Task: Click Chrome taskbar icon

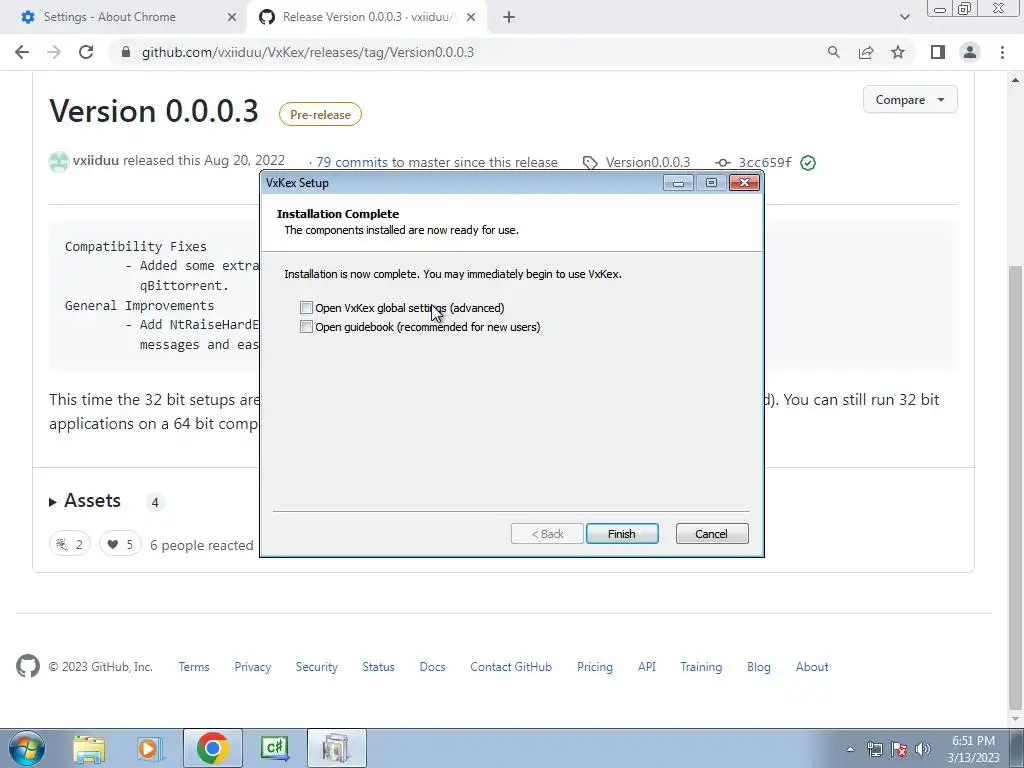Action: tap(212, 748)
